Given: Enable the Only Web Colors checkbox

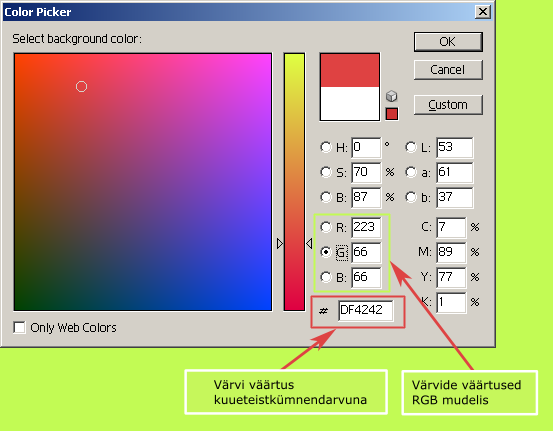Looking at the screenshot, I should (19, 327).
